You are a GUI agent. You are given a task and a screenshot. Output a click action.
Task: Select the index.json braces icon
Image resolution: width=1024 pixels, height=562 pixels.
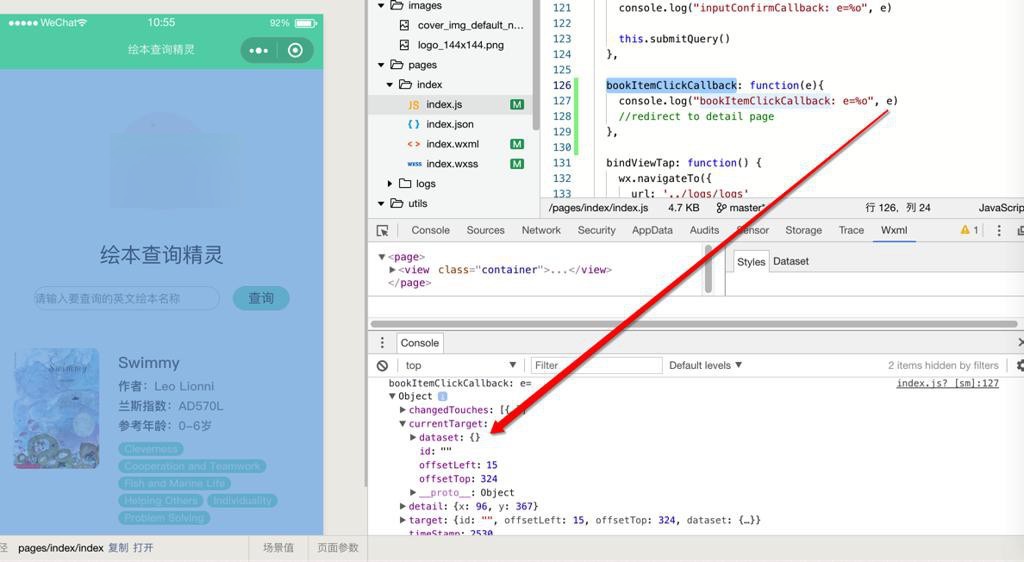click(x=413, y=124)
